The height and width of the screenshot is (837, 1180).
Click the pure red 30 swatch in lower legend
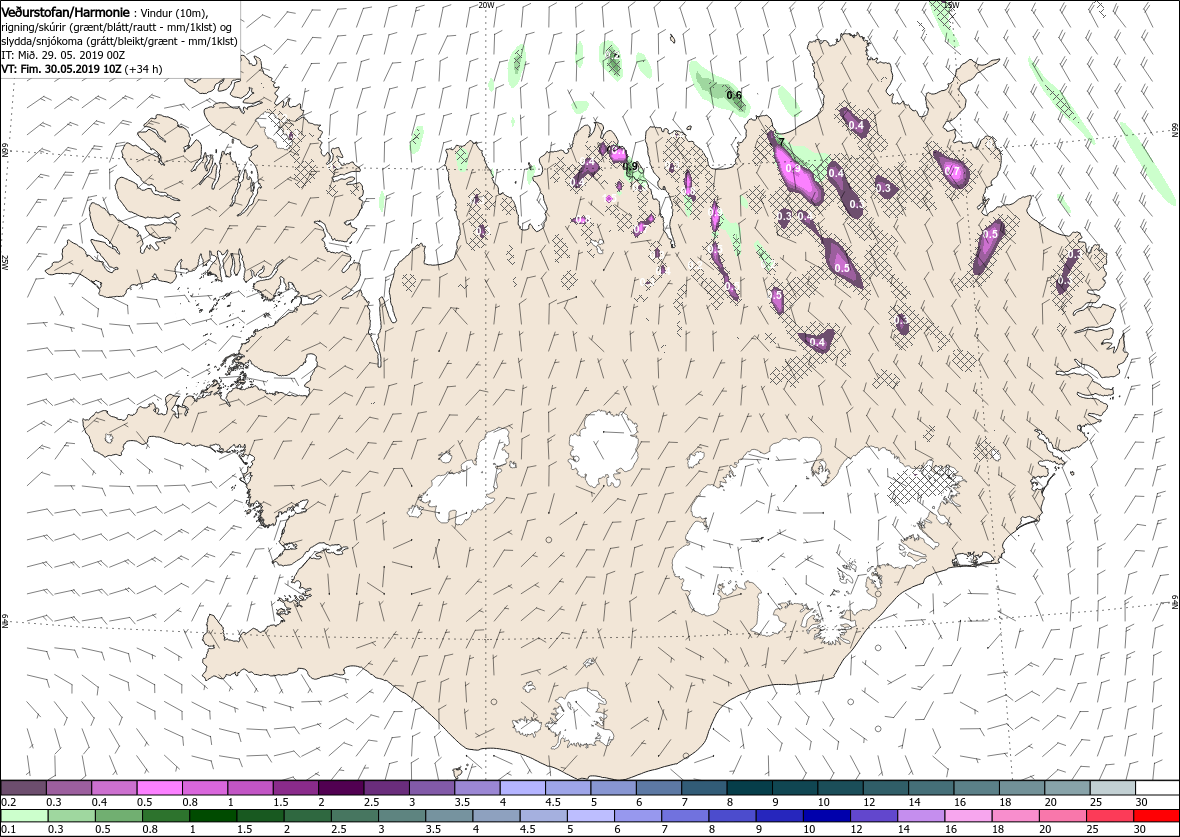[1157, 816]
